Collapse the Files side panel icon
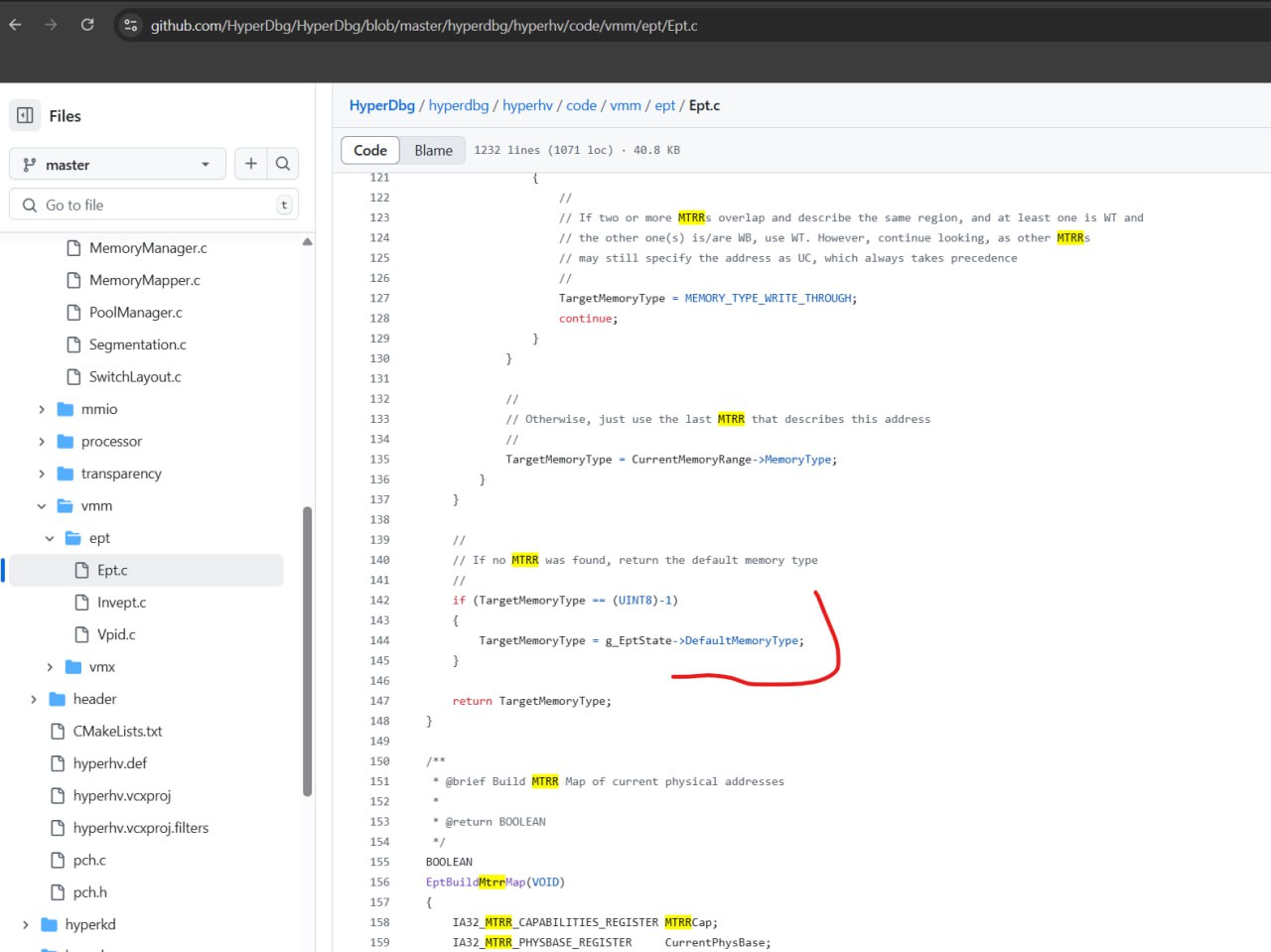Image resolution: width=1271 pixels, height=952 pixels. point(26,115)
